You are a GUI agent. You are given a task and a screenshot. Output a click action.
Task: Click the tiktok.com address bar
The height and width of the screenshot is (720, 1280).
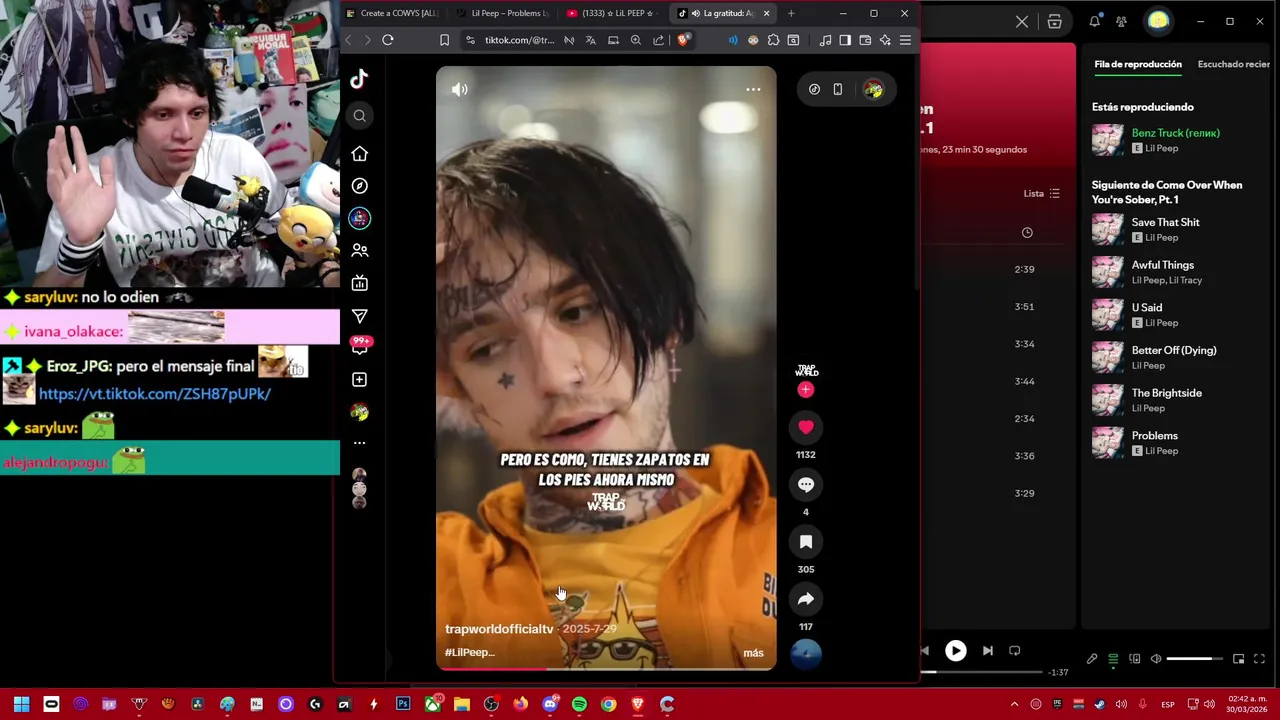[519, 40]
